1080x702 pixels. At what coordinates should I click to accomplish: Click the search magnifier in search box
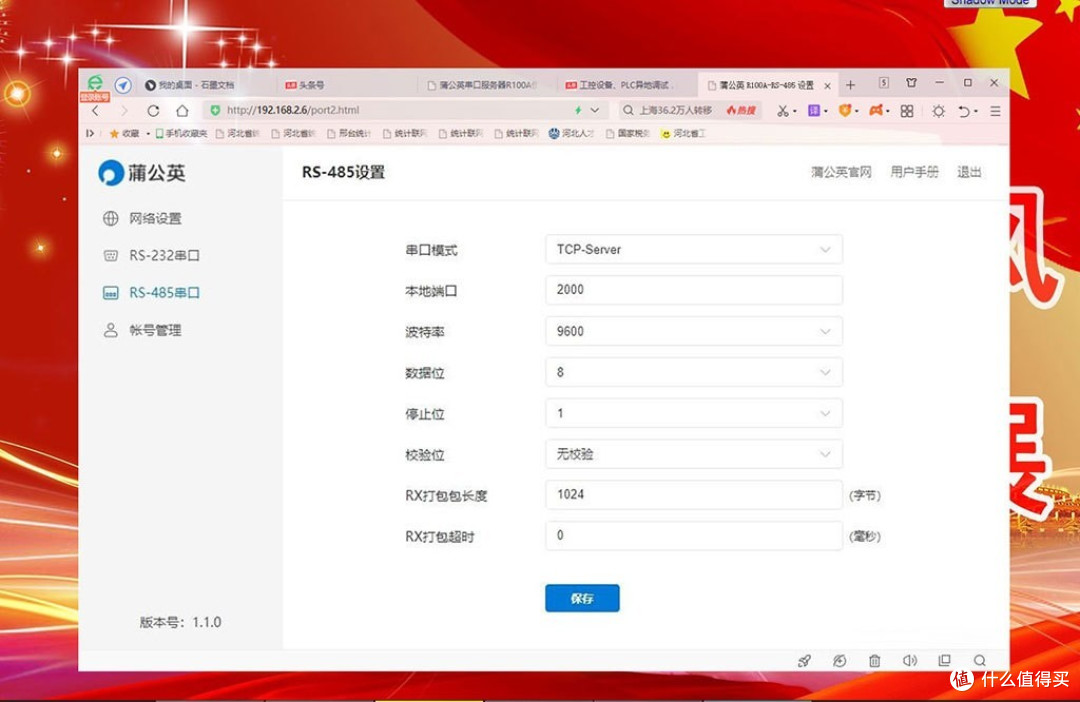coord(628,110)
